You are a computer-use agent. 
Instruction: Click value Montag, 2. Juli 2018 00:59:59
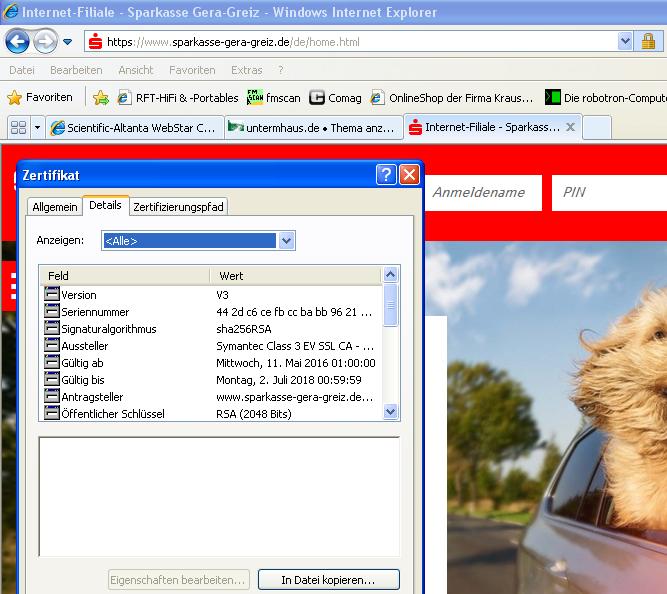289,380
